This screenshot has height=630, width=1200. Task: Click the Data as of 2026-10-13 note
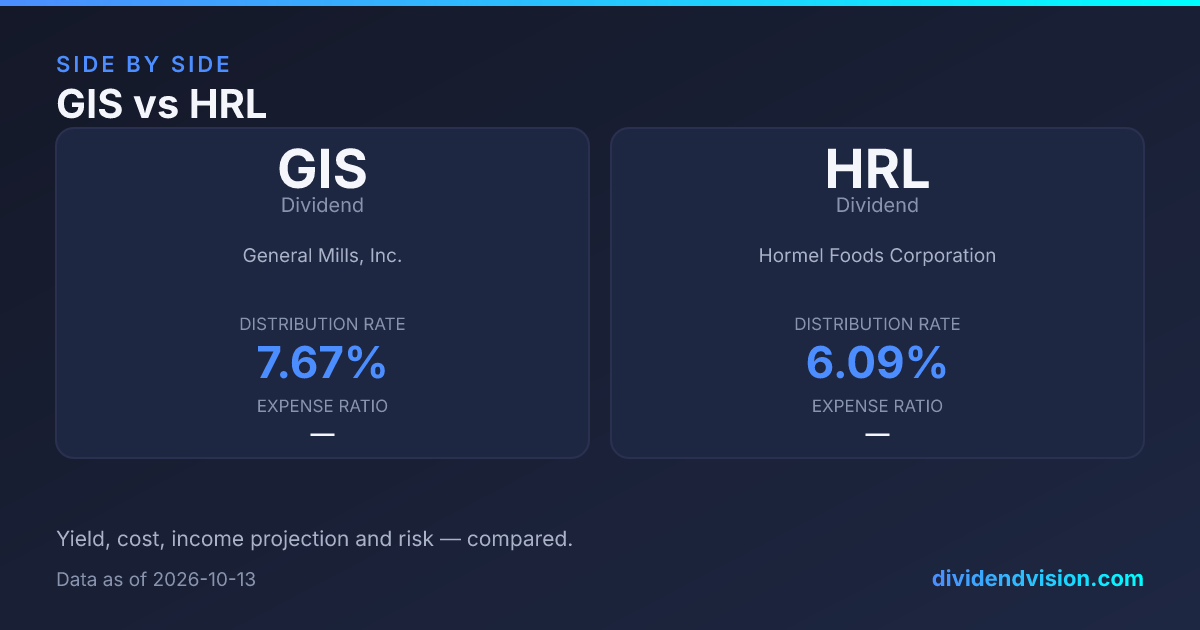click(156, 579)
